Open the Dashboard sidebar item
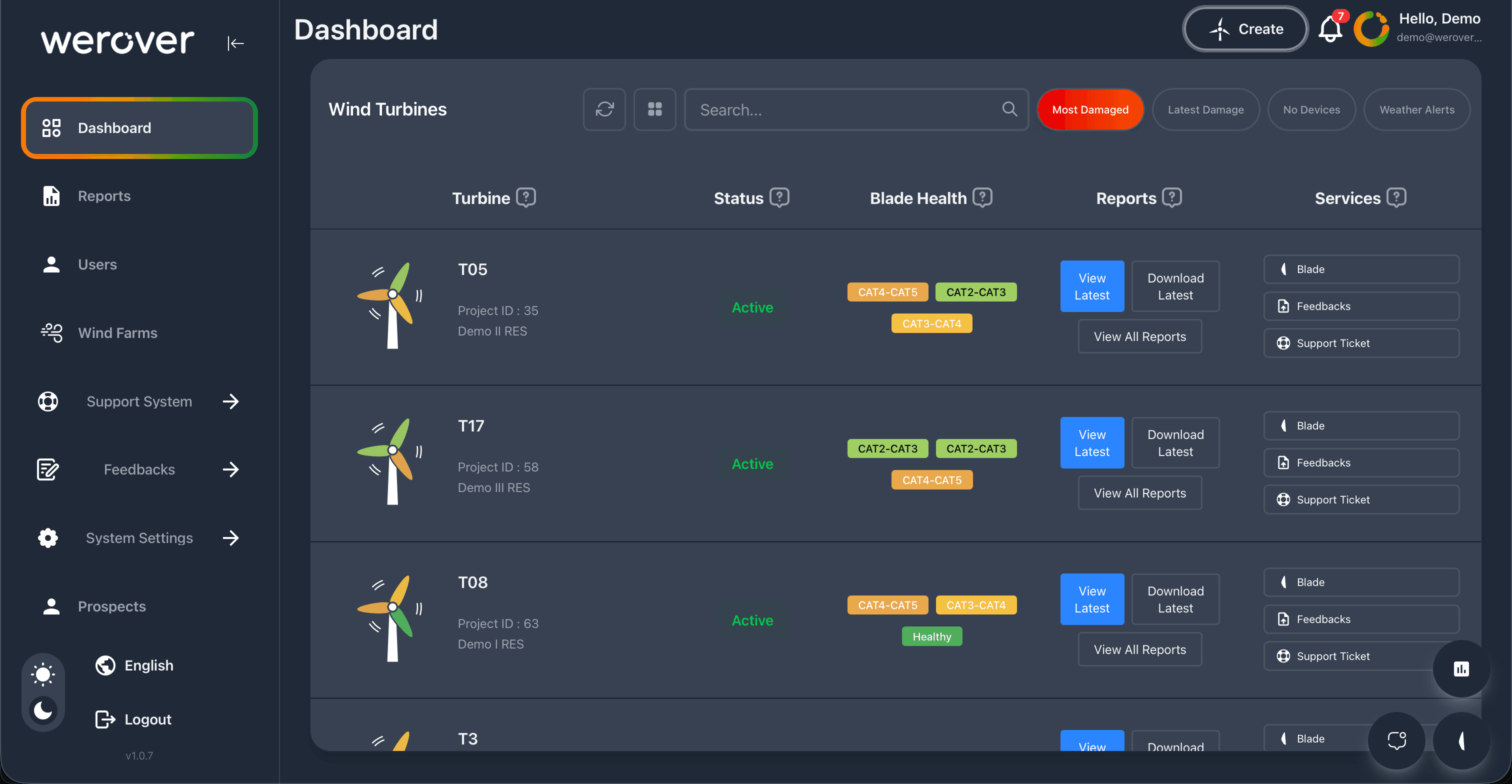1512x784 pixels. [x=139, y=128]
